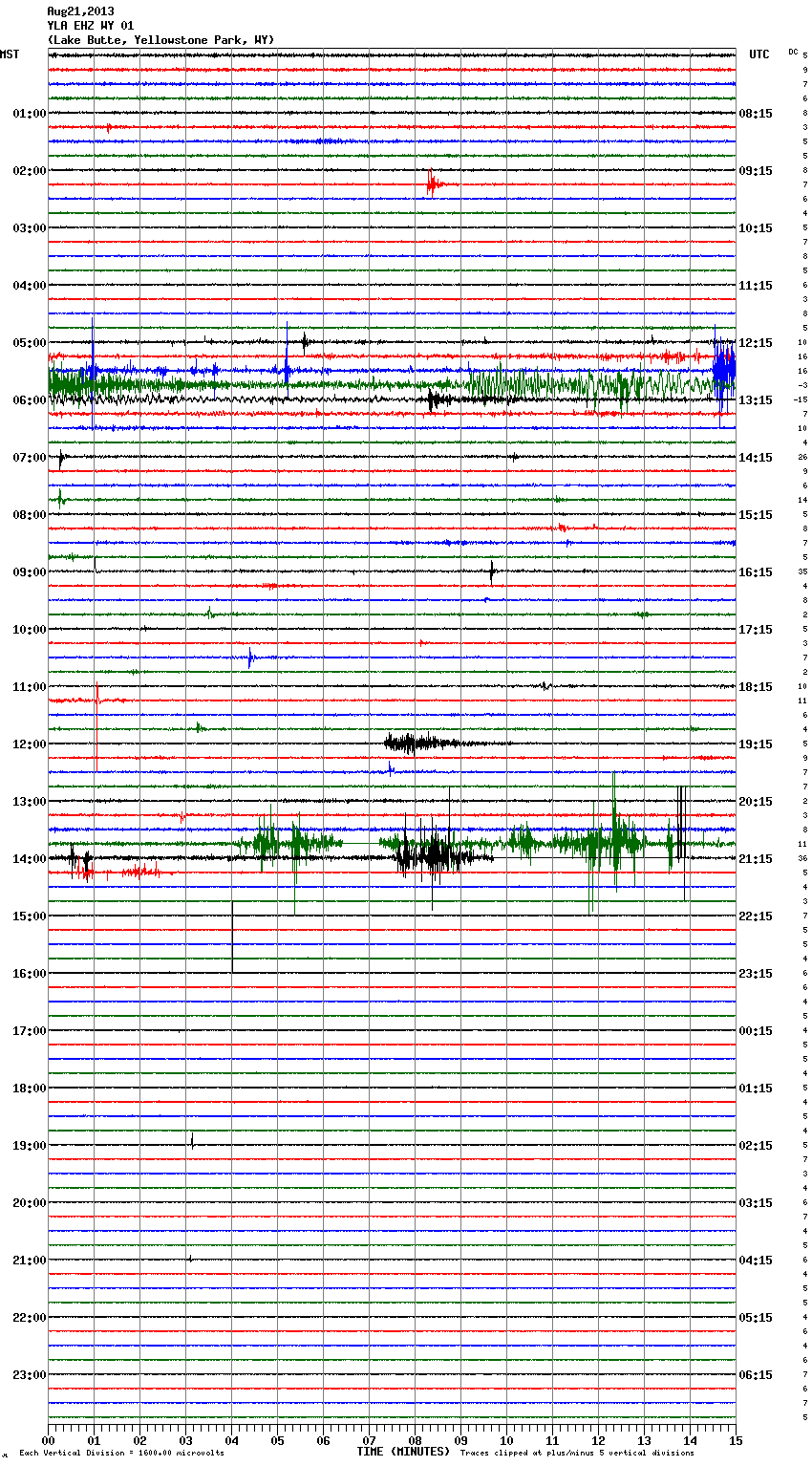Click the '06:15' UTC time label

[x=756, y=1375]
